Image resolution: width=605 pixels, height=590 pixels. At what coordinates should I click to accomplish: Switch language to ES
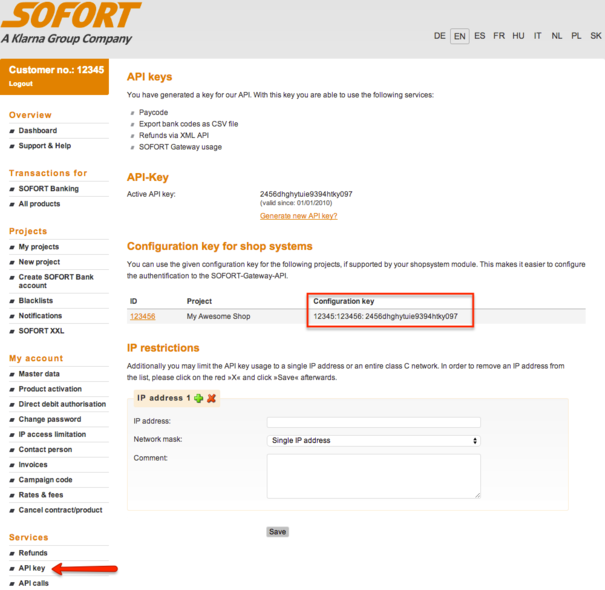click(x=480, y=36)
